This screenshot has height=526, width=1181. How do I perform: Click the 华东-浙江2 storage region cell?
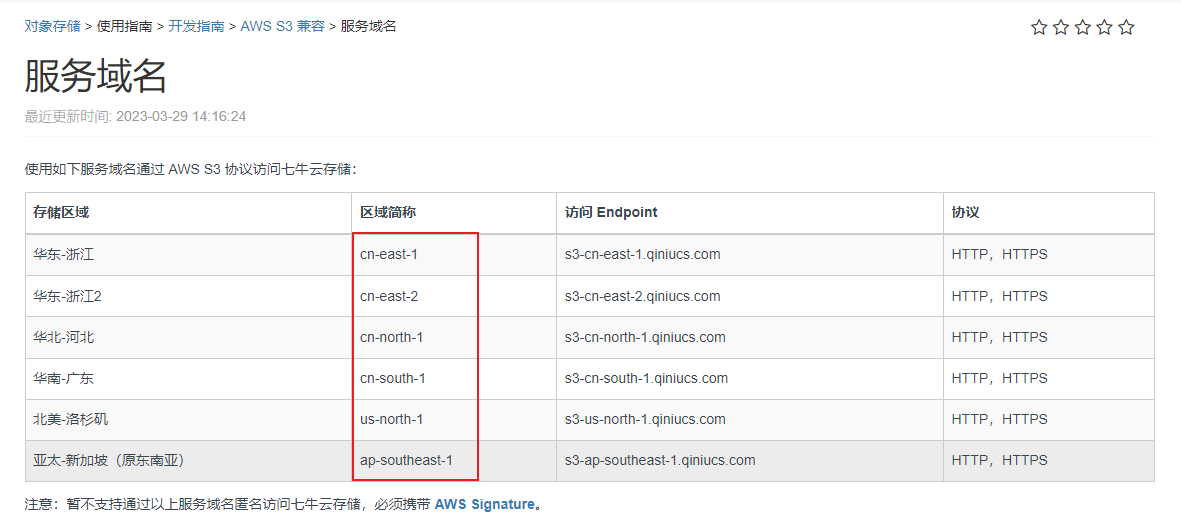point(68,296)
